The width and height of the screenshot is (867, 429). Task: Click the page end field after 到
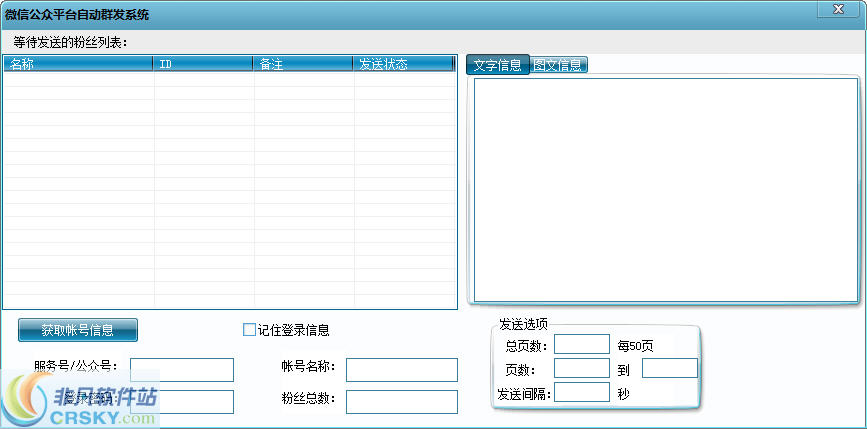tap(670, 368)
